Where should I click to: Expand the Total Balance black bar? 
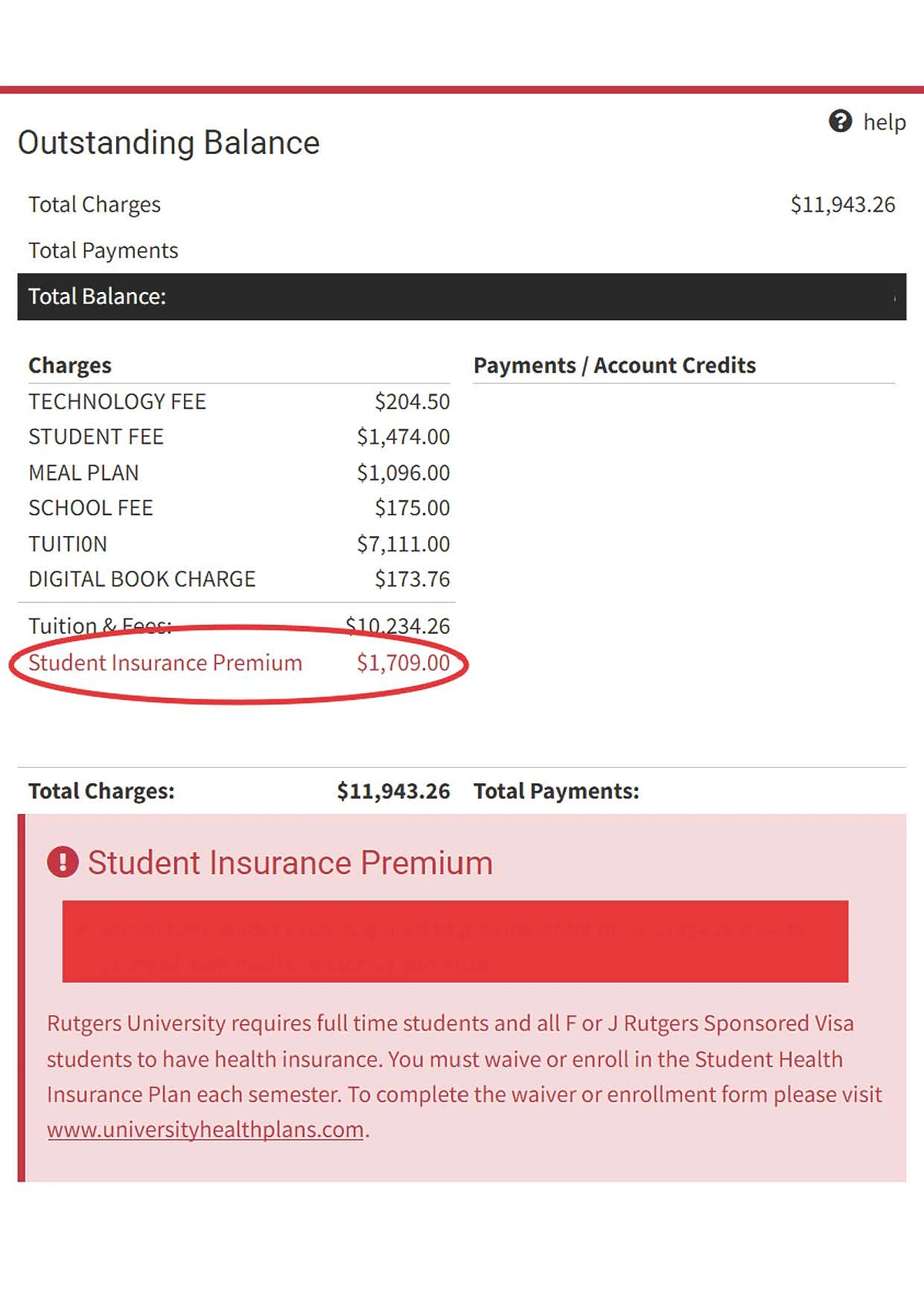[462, 297]
